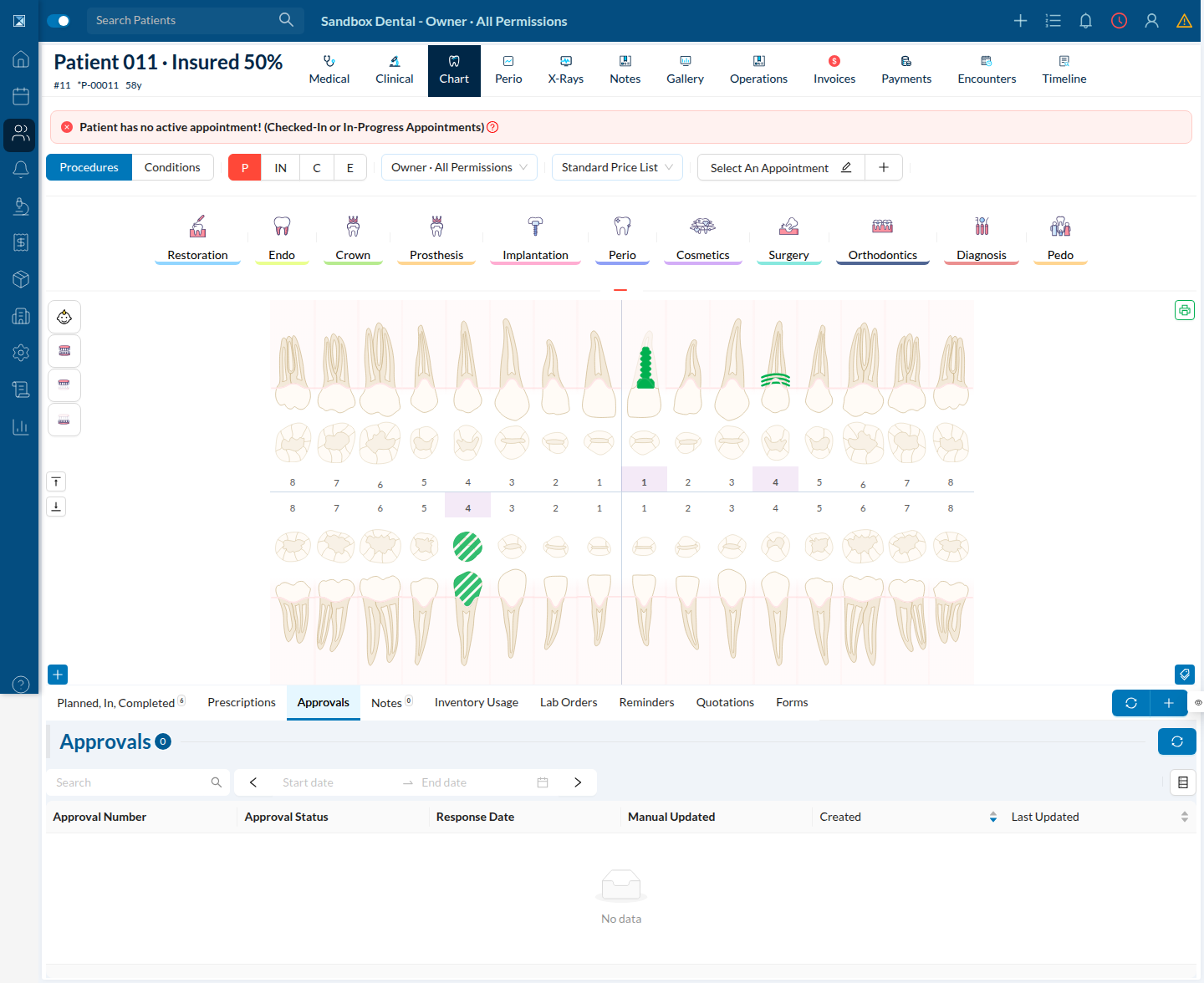The image size is (1204, 983).
Task: Click the price tag icon below chart
Action: coord(1185,674)
